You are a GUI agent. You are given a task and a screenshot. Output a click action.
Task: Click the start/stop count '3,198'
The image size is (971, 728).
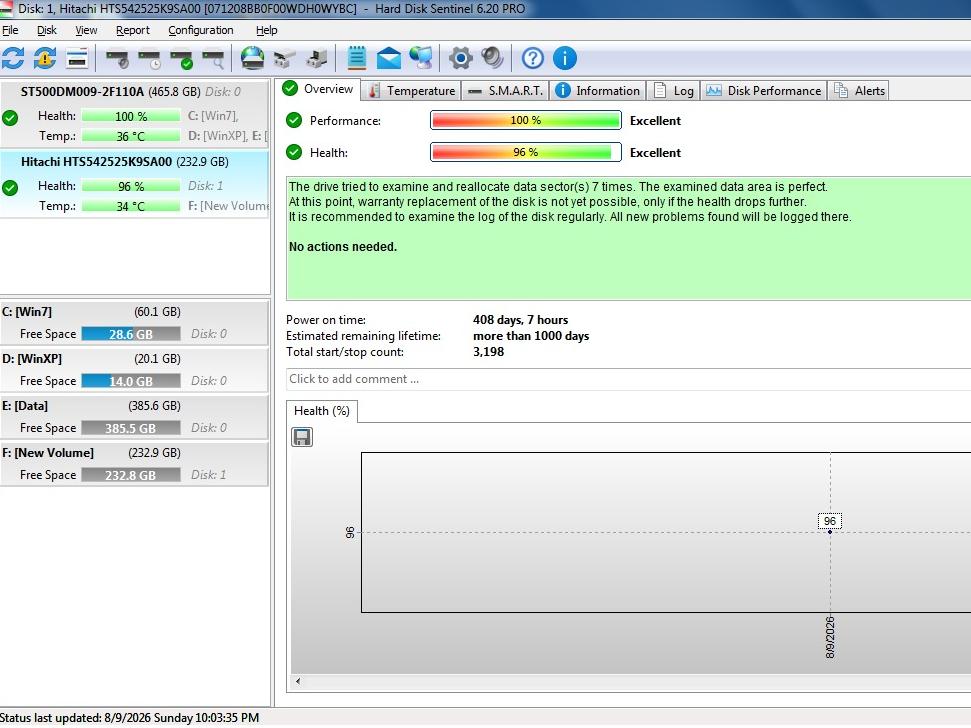coord(489,352)
